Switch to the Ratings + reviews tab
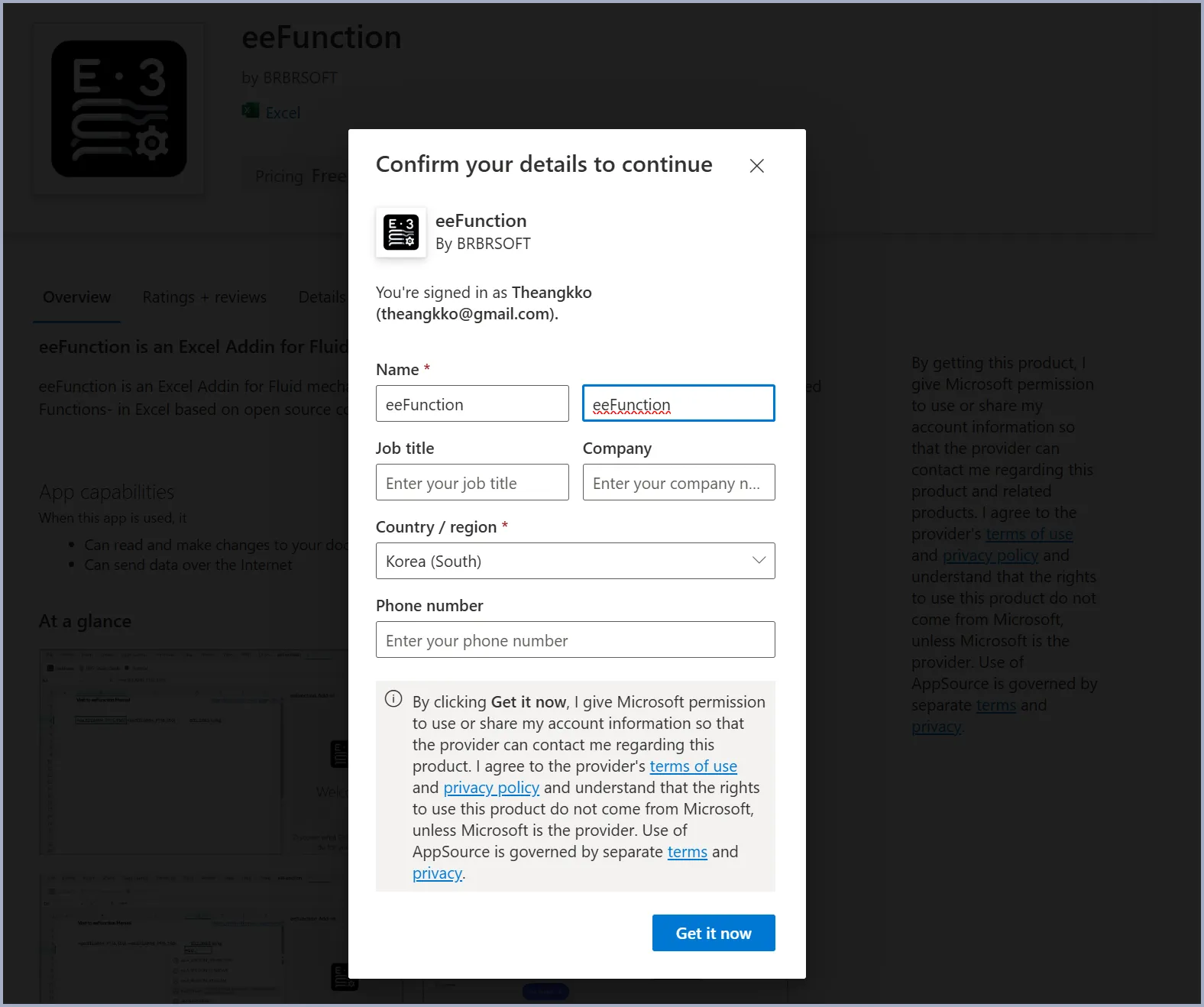The height and width of the screenshot is (1007, 1204). point(205,297)
